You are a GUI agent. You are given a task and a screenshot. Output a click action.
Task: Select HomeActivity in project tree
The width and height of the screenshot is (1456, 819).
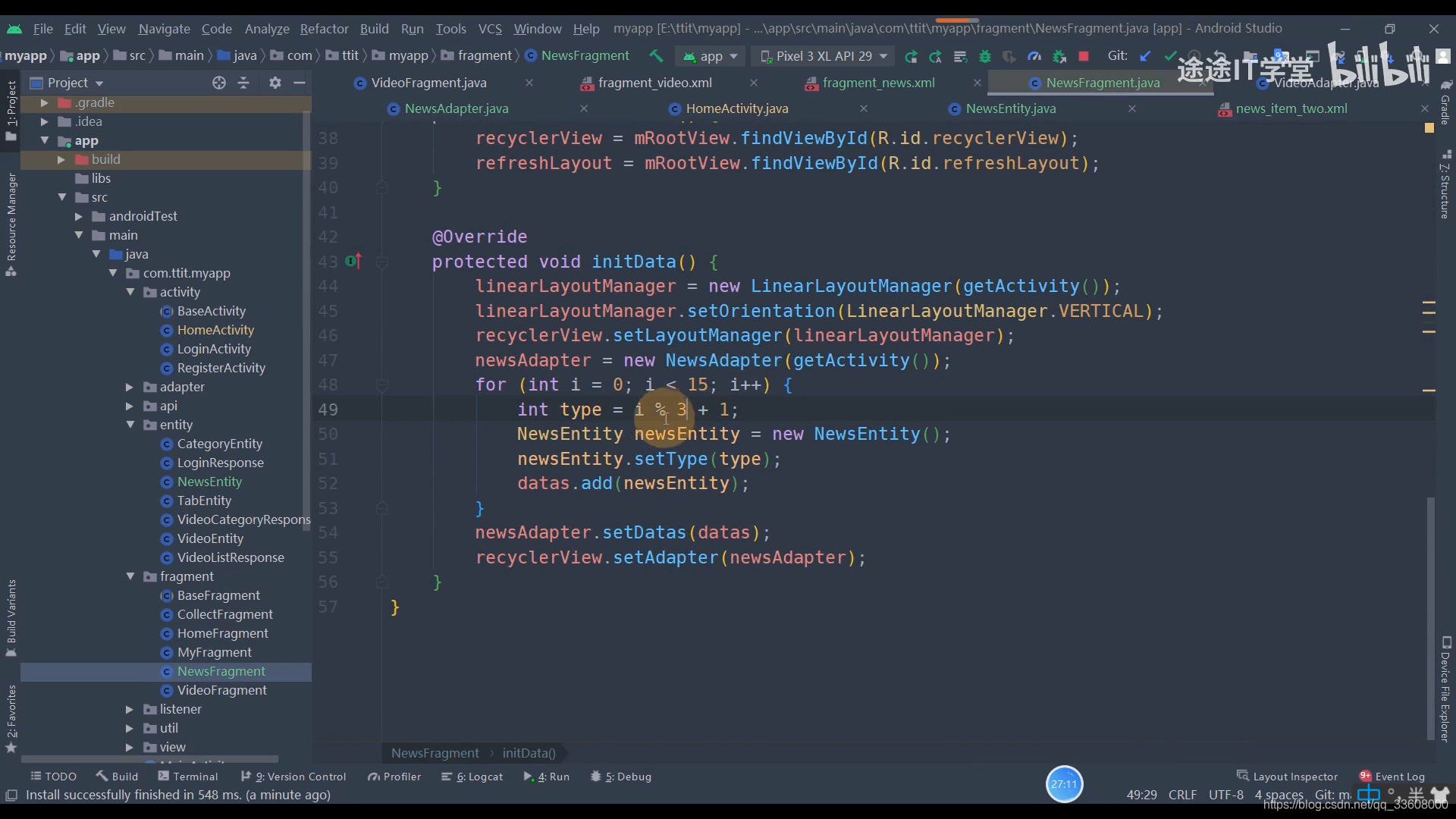click(215, 330)
